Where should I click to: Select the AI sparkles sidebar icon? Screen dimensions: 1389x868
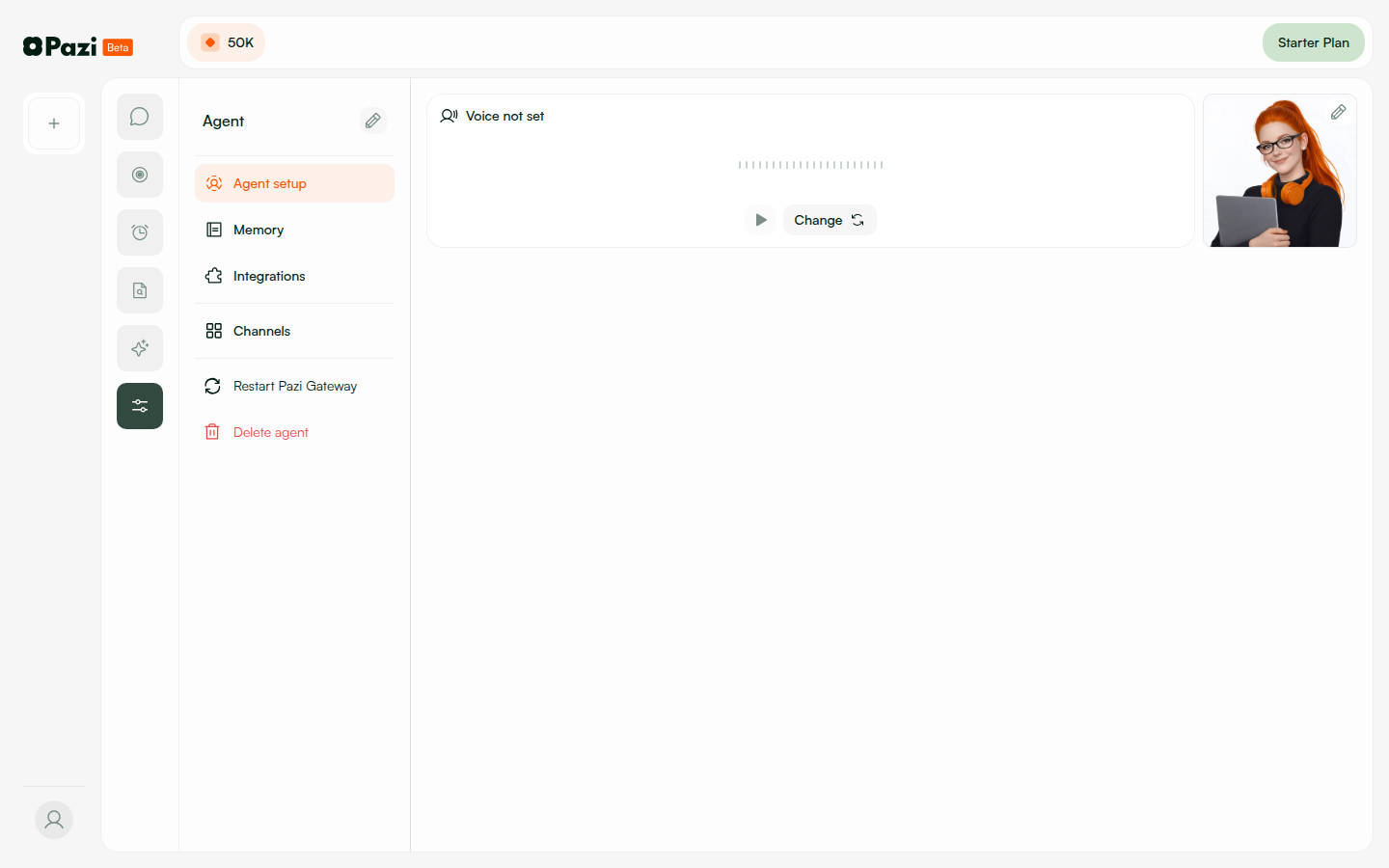click(139, 347)
